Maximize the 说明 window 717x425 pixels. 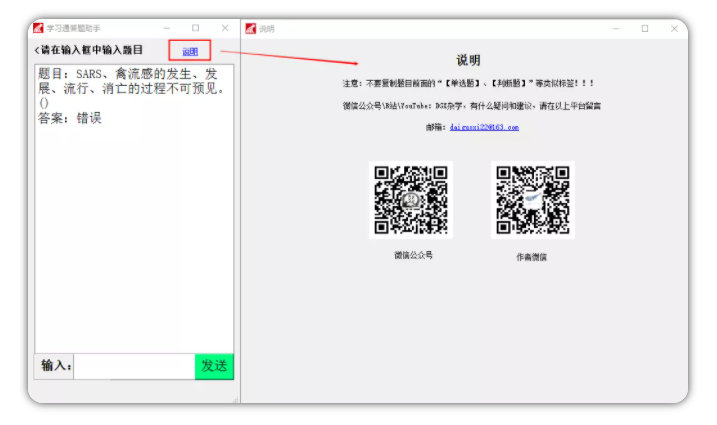(x=645, y=29)
